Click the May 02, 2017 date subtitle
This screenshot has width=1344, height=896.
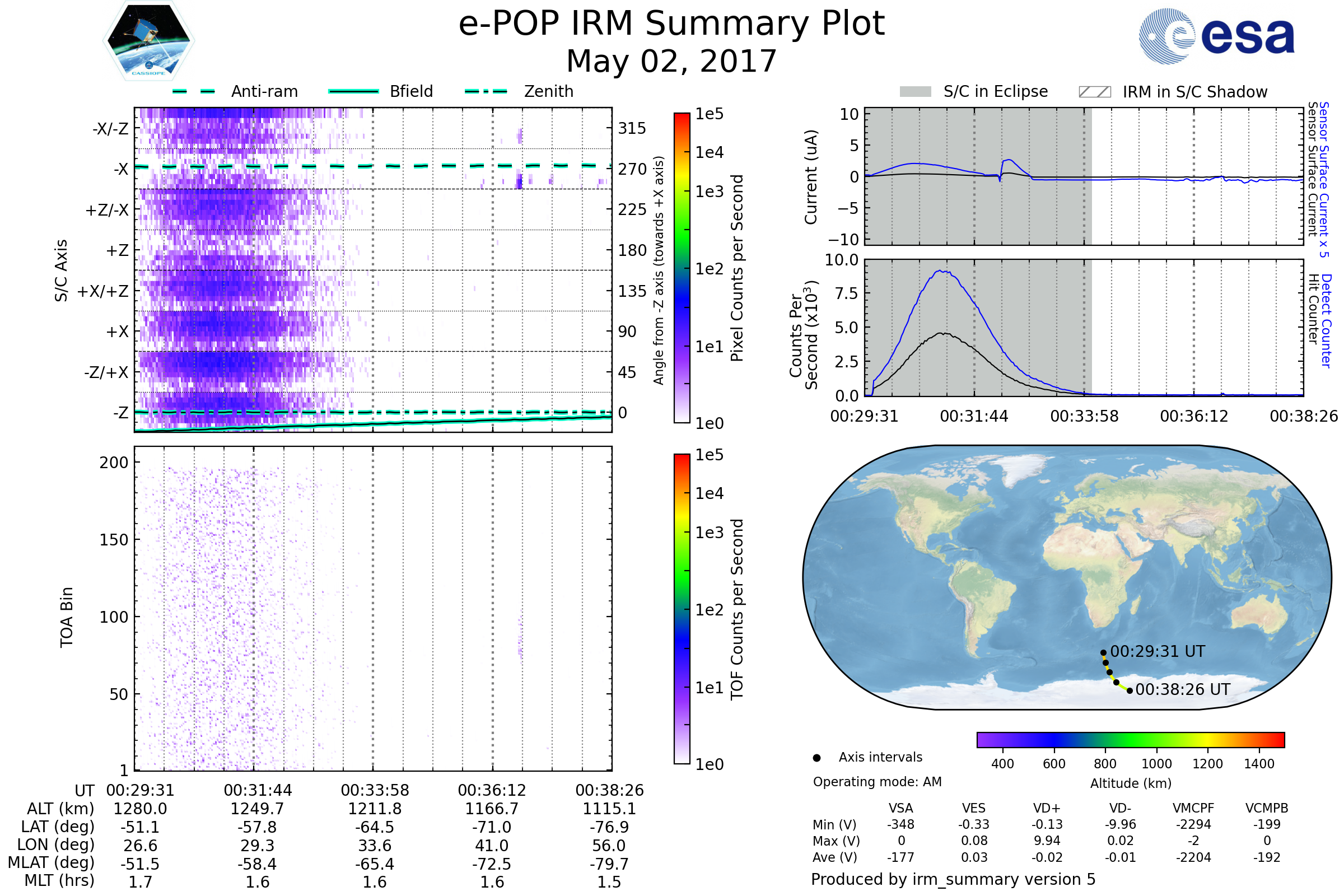tap(671, 61)
